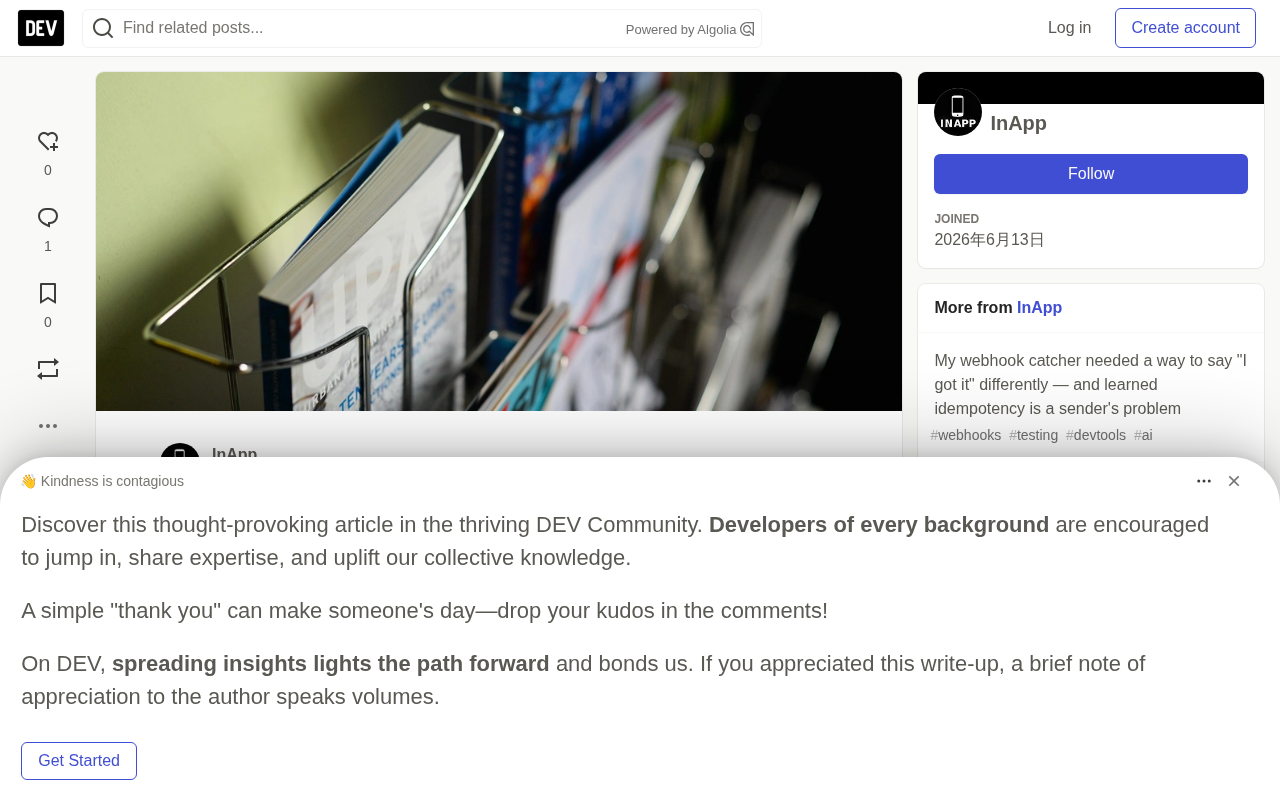Follow the InApp author
Image resolution: width=1280 pixels, height=800 pixels.
click(x=1091, y=174)
